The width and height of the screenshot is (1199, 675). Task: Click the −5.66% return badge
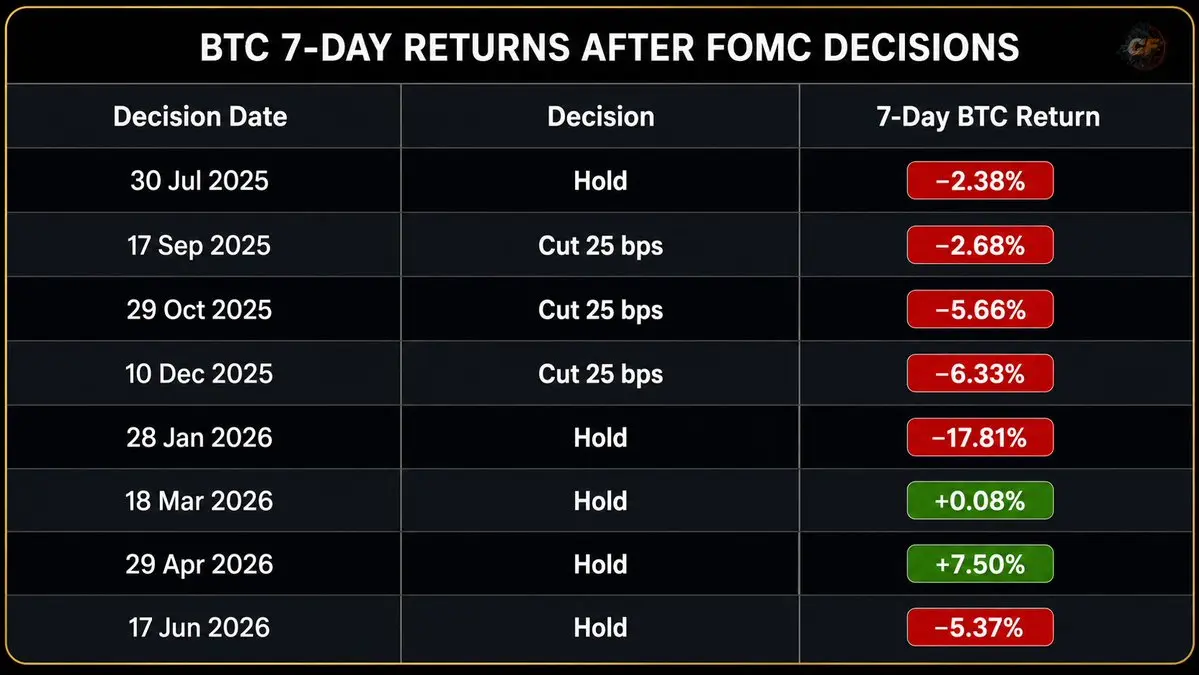click(x=980, y=309)
